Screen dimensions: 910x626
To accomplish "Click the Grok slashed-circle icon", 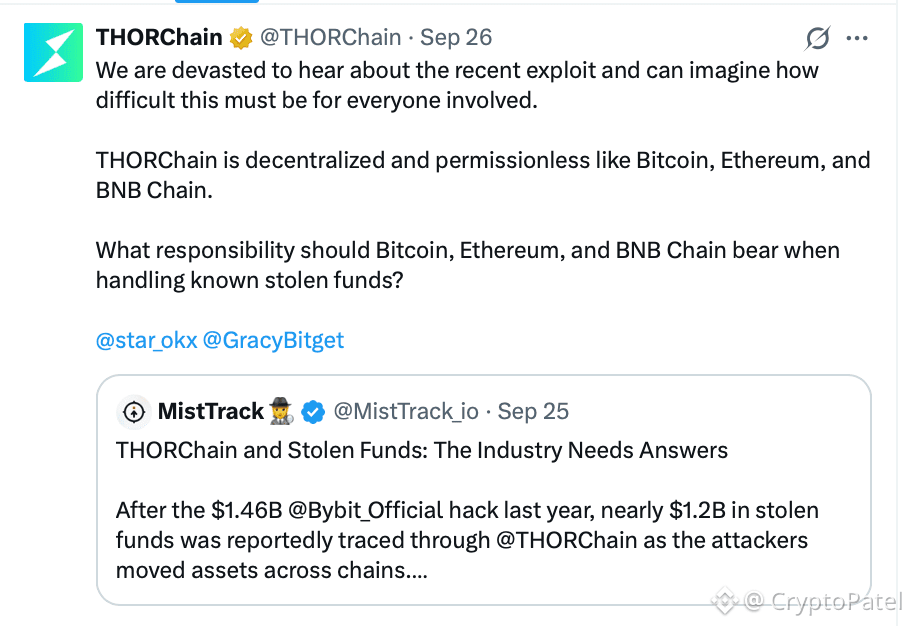I will pos(818,38).
